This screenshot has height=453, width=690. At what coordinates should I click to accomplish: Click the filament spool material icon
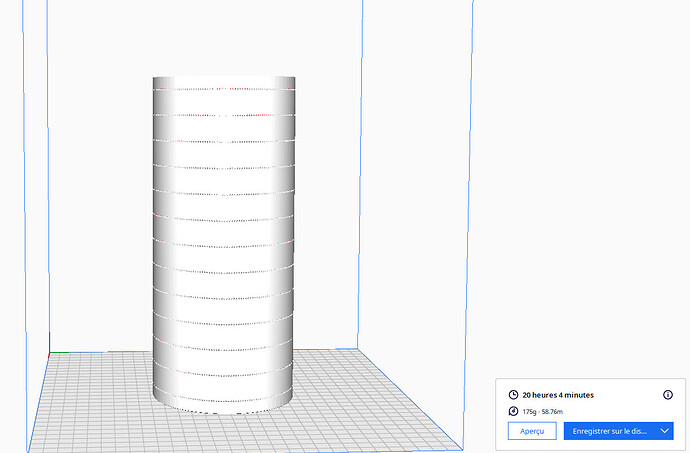point(514,411)
